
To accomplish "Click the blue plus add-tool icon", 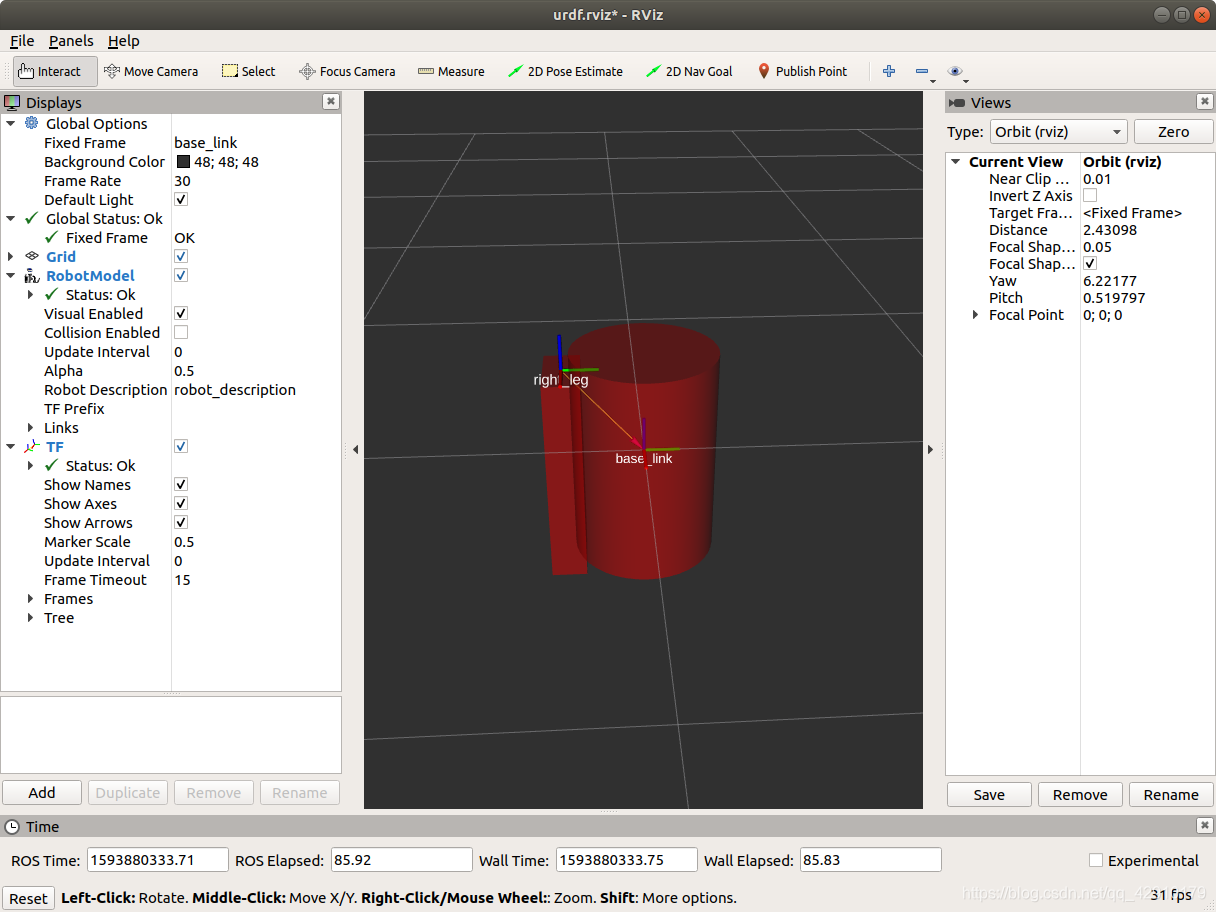I will tap(889, 71).
